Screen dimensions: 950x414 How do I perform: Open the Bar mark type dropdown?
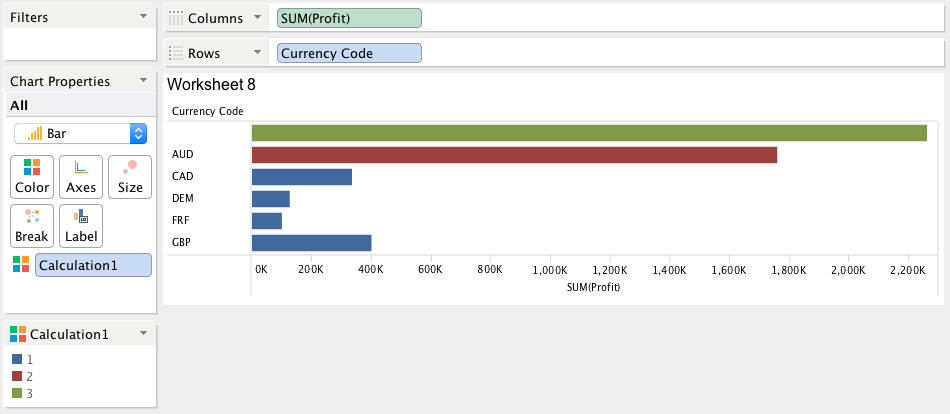[x=80, y=133]
